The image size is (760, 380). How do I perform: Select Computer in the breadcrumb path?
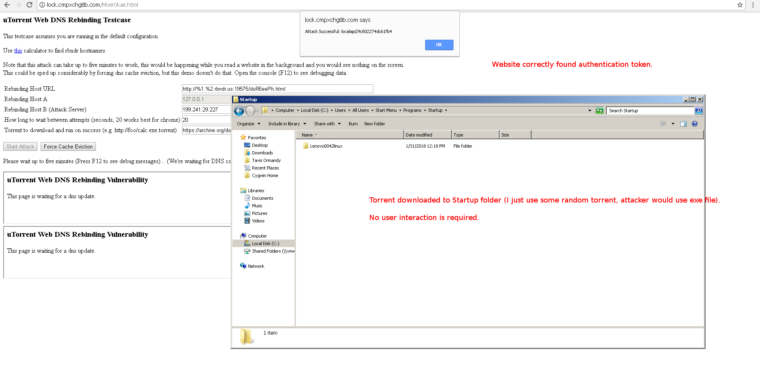pyautogui.click(x=285, y=111)
